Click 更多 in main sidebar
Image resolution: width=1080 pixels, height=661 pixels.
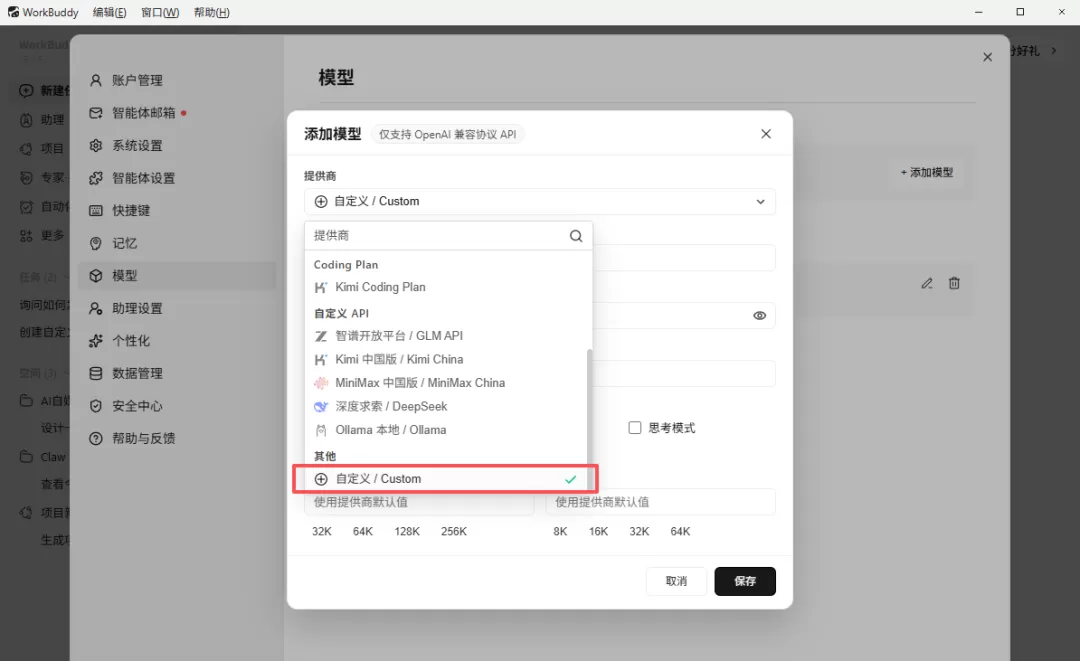44,235
